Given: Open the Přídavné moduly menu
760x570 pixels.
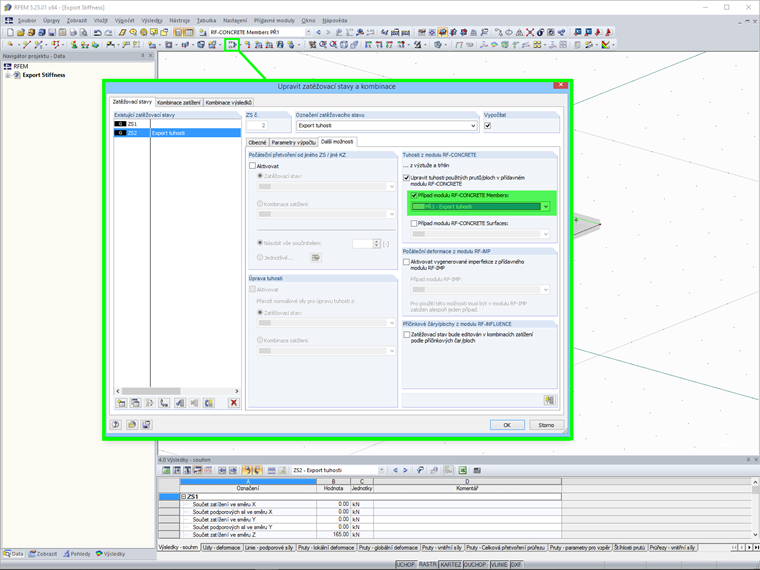Looking at the screenshot, I should 274,20.
